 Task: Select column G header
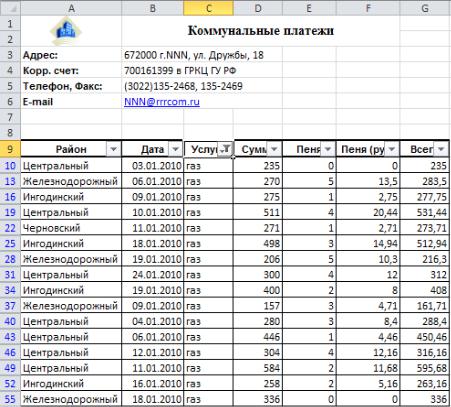tap(425, 8)
